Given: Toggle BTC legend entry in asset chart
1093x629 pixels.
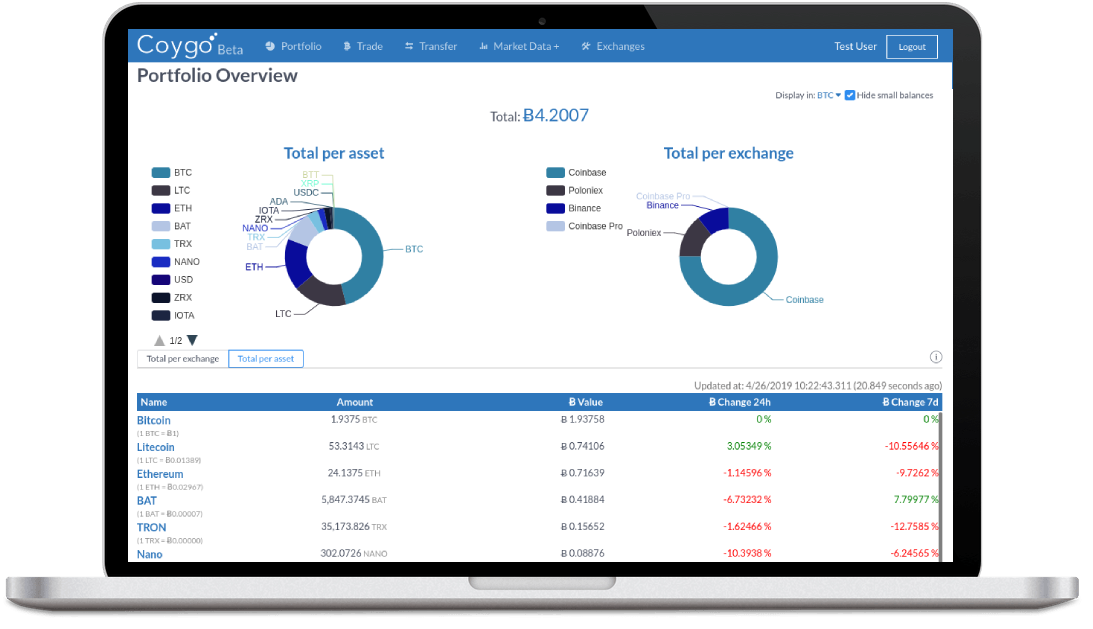Looking at the screenshot, I should pyautogui.click(x=171, y=172).
